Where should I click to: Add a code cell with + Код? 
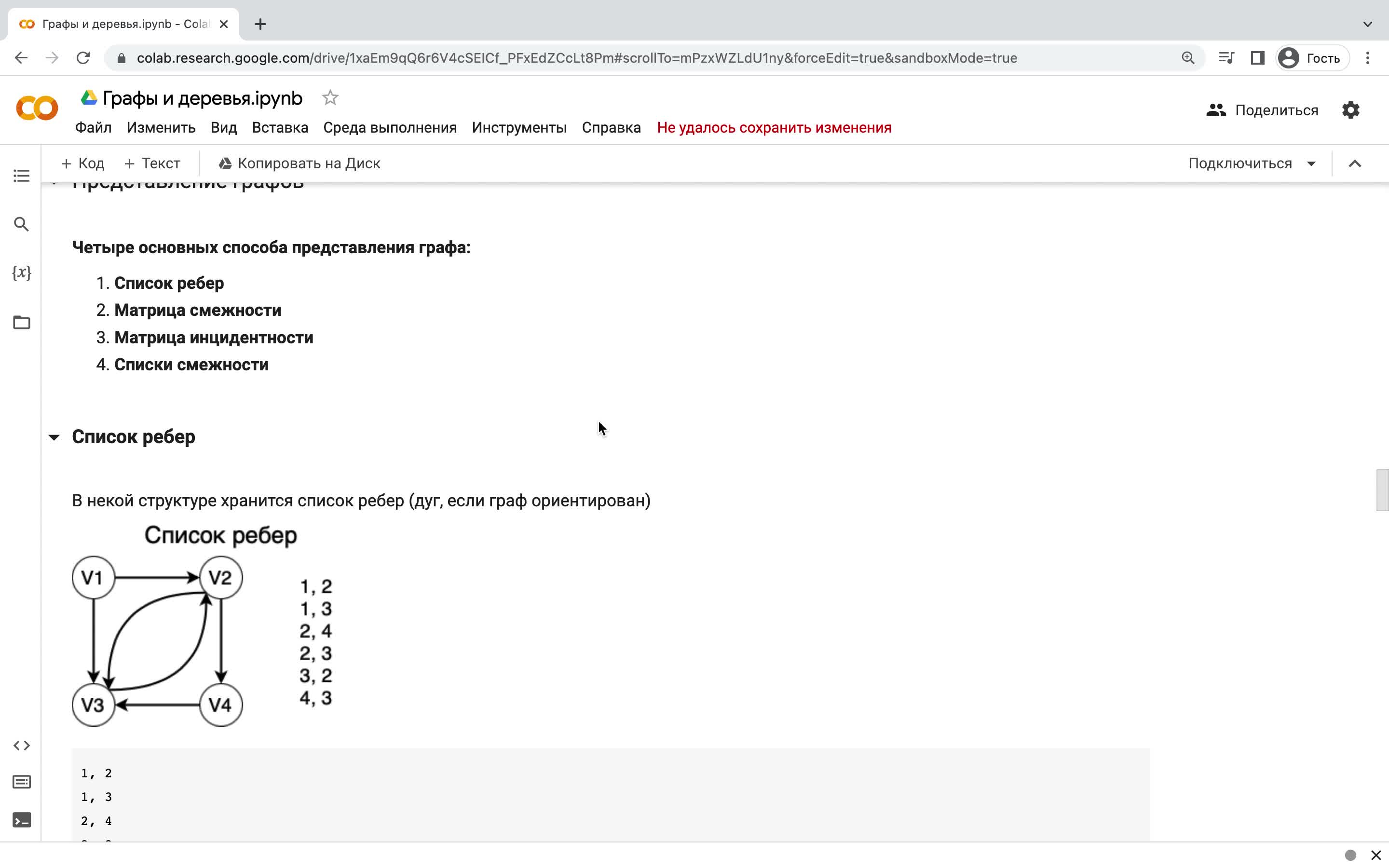click(x=82, y=163)
